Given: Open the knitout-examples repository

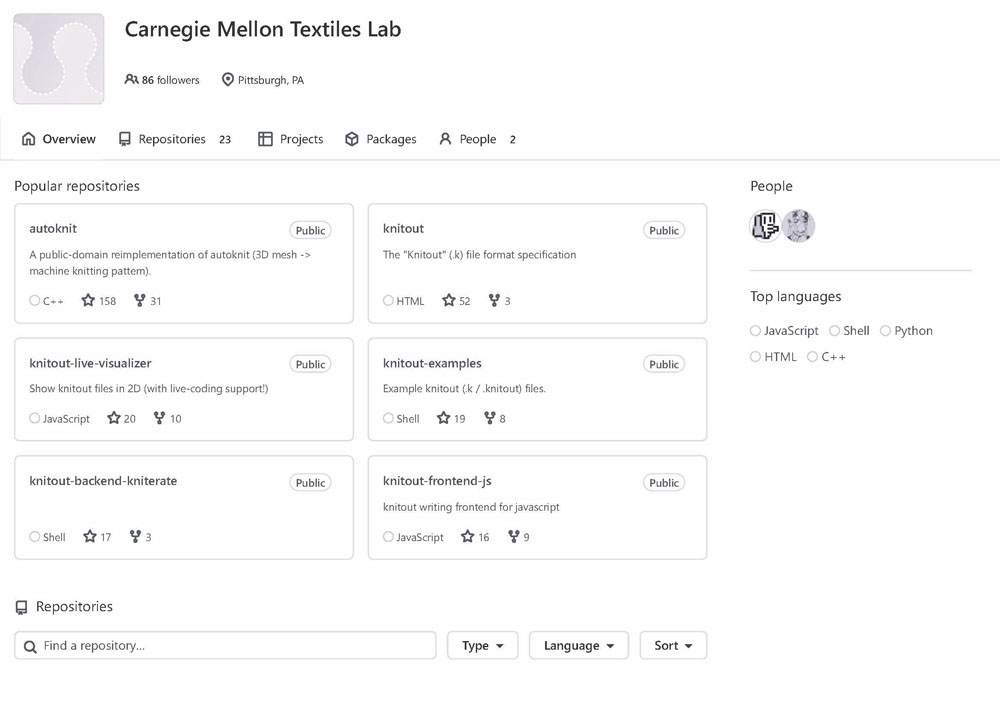Looking at the screenshot, I should pyautogui.click(x=432, y=363).
